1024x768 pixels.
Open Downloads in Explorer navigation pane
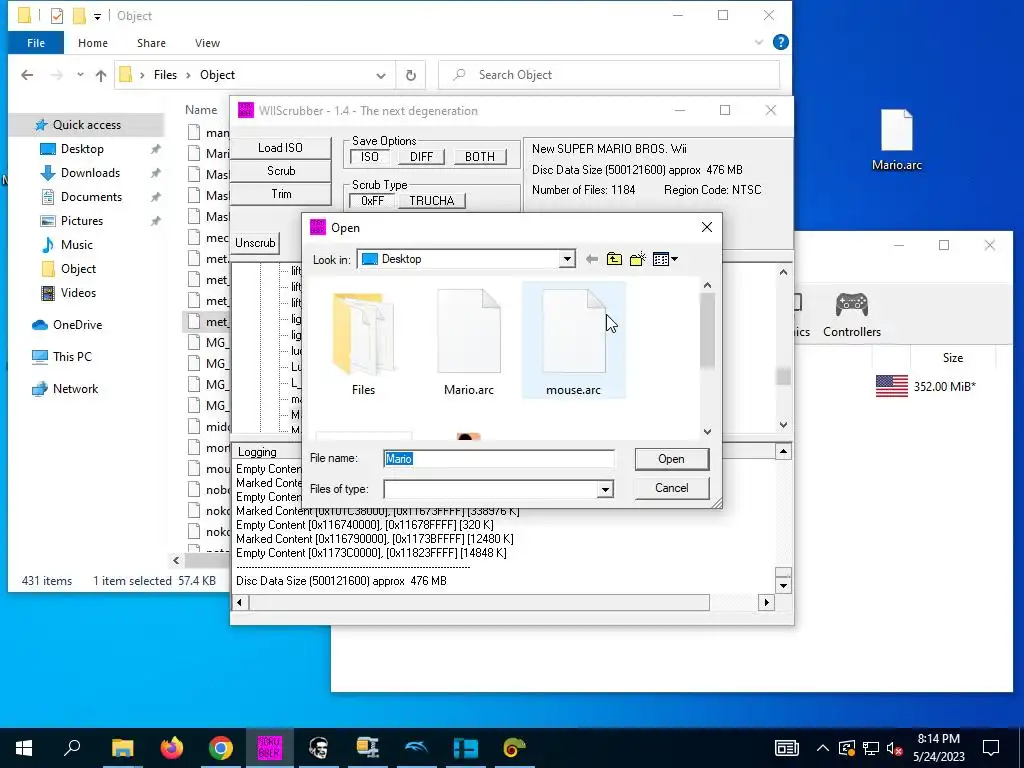tap(90, 173)
